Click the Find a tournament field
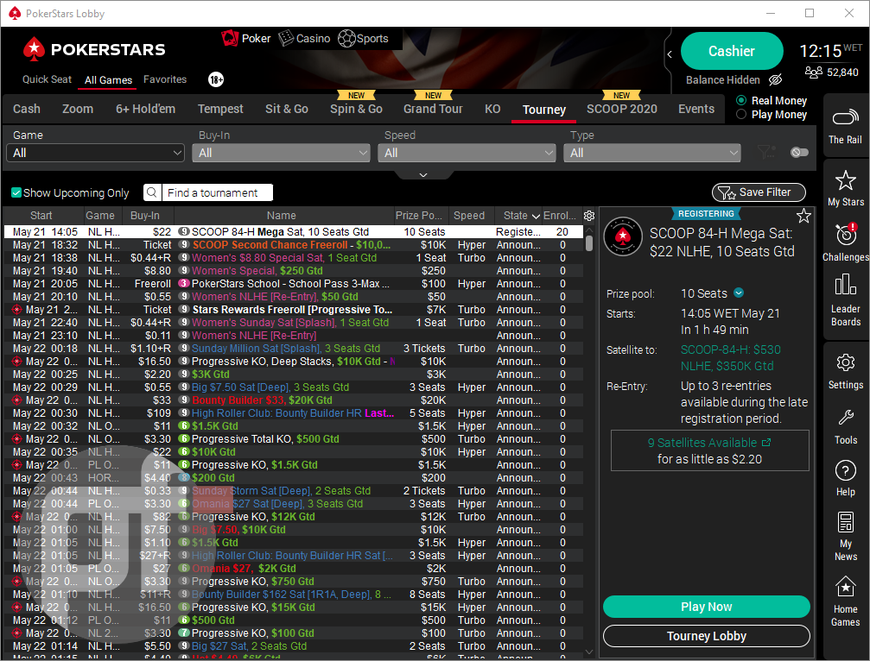 click(x=217, y=193)
